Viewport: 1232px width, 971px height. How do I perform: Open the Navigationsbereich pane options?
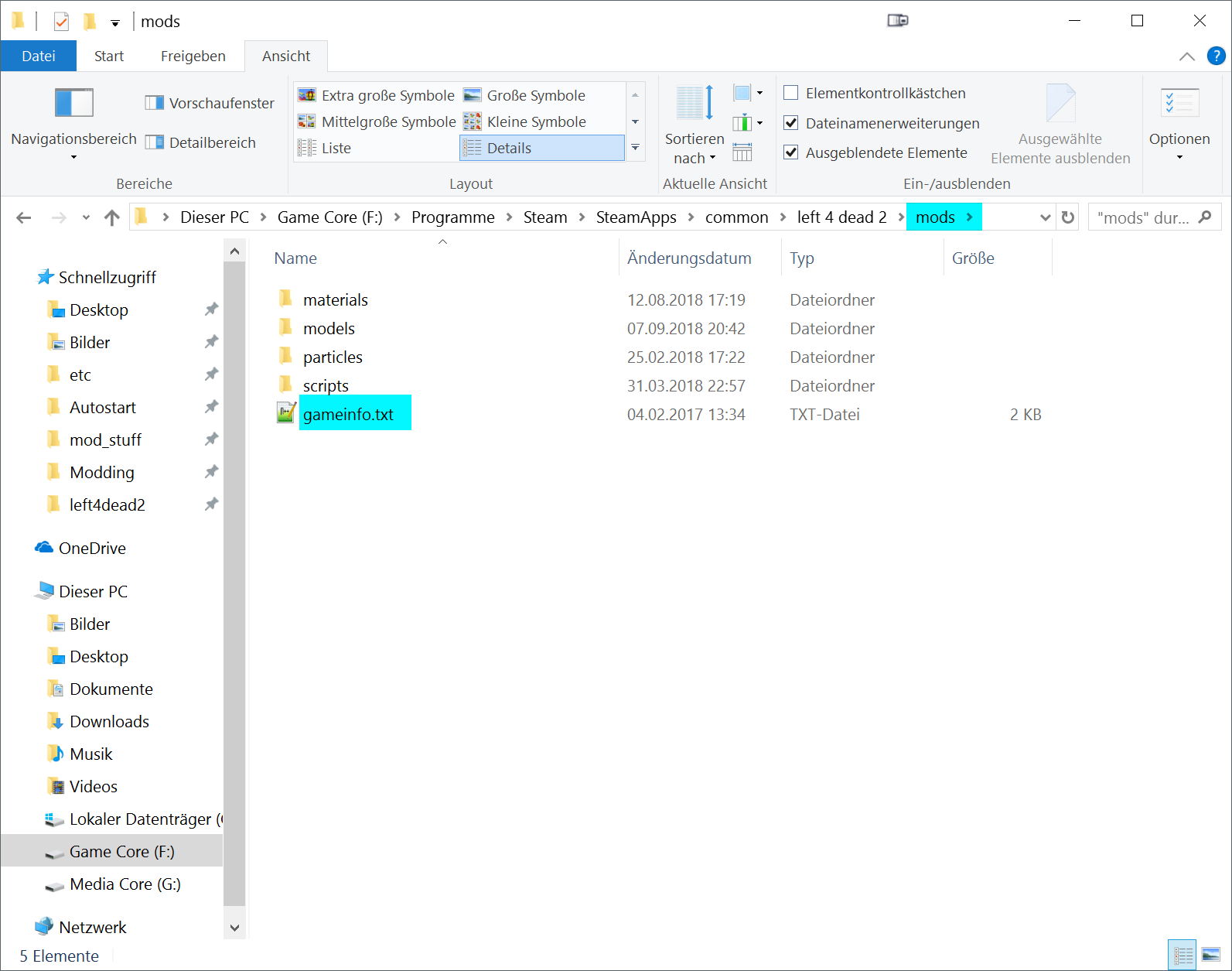coord(73,124)
